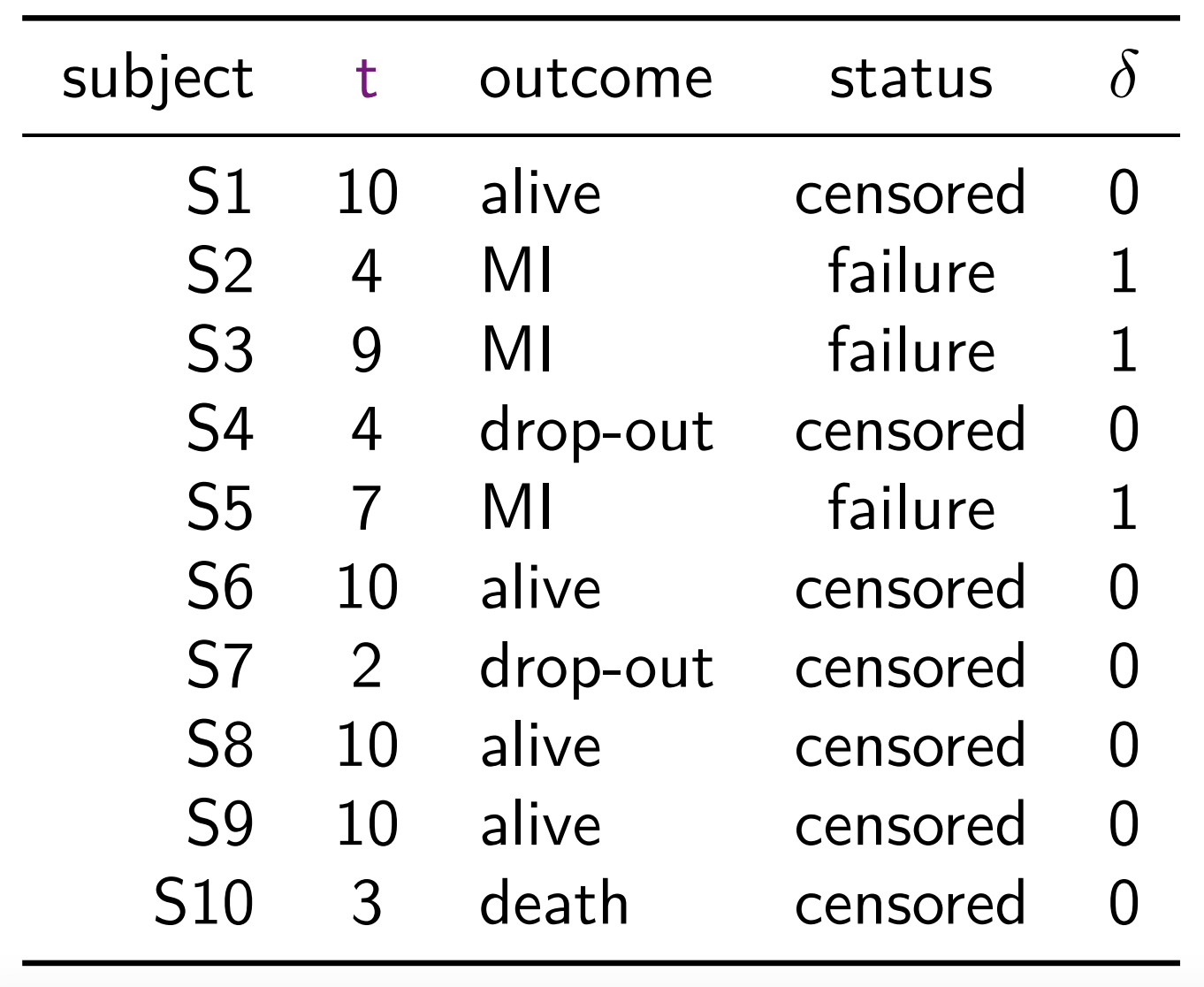Image resolution: width=1204 pixels, height=987 pixels.
Task: Select subject cell S1
Action: (219, 193)
